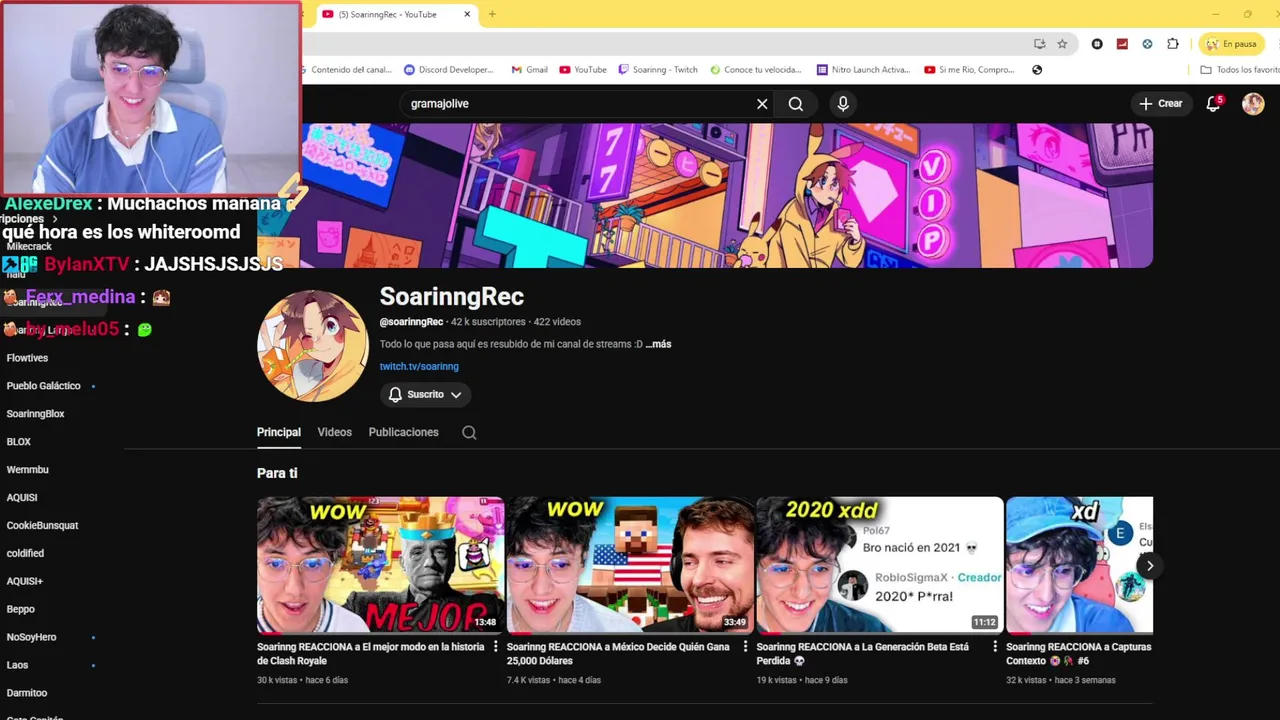1280x720 pixels.
Task: Click the dark round extension icon
Action: [1097, 44]
